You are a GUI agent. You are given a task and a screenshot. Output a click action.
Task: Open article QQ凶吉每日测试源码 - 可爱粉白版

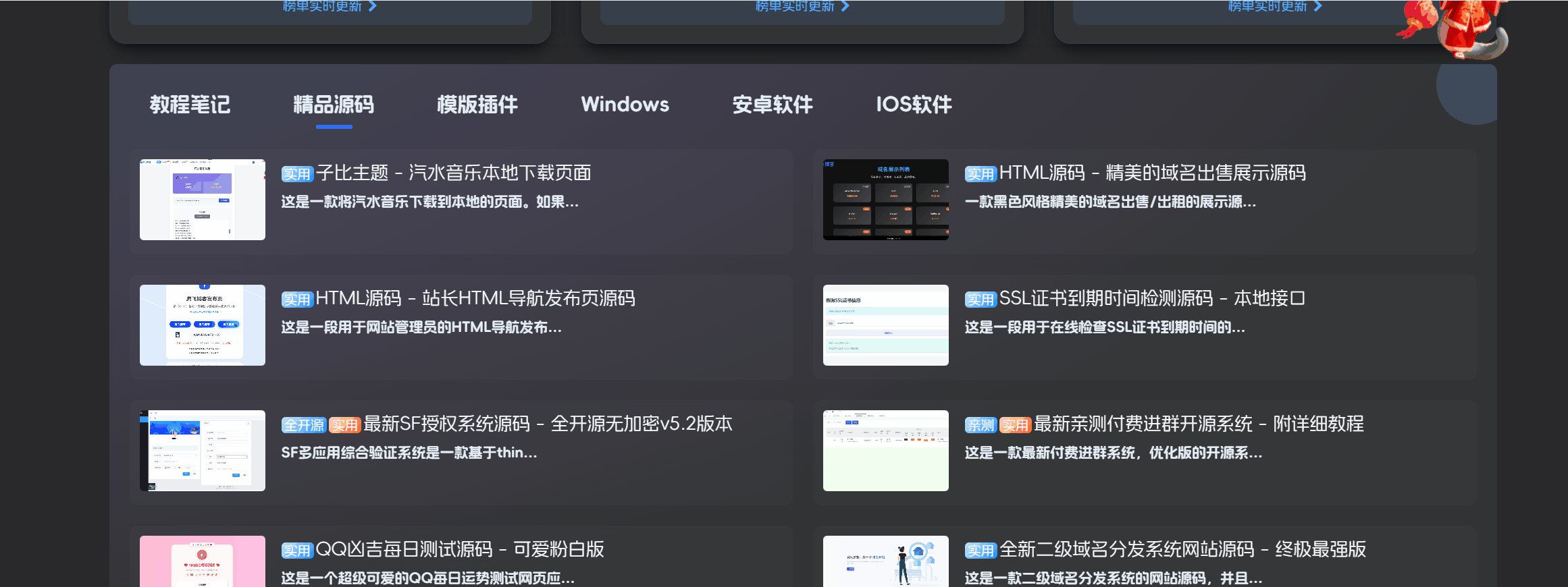click(460, 550)
